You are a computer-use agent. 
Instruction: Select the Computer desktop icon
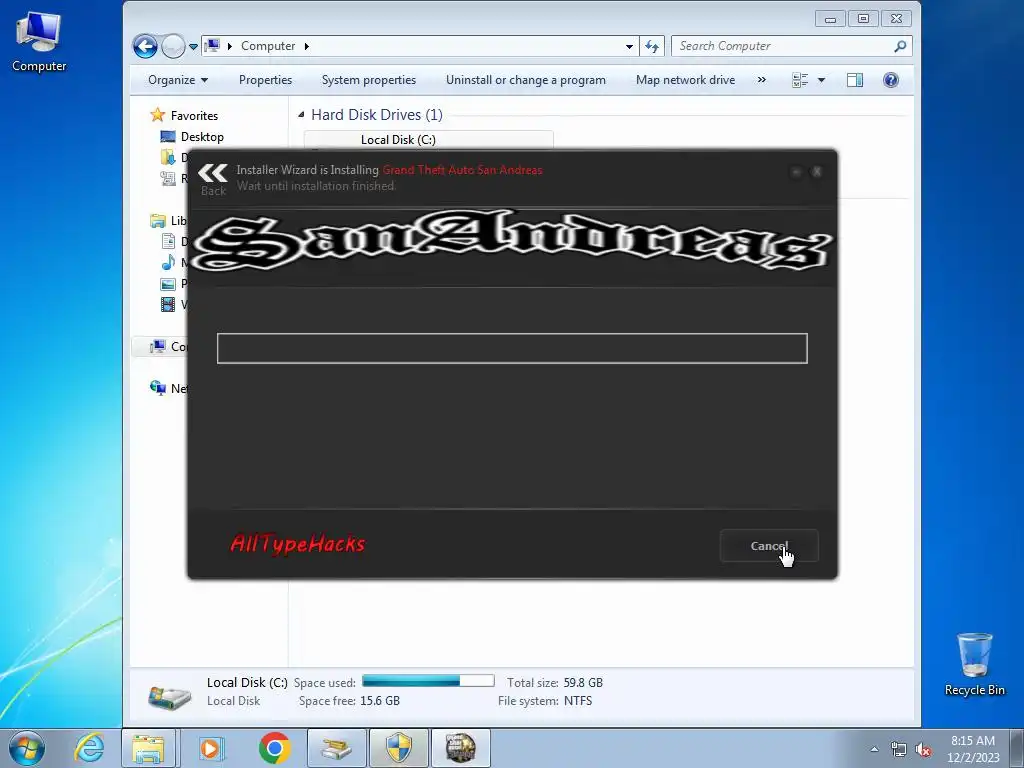click(39, 42)
